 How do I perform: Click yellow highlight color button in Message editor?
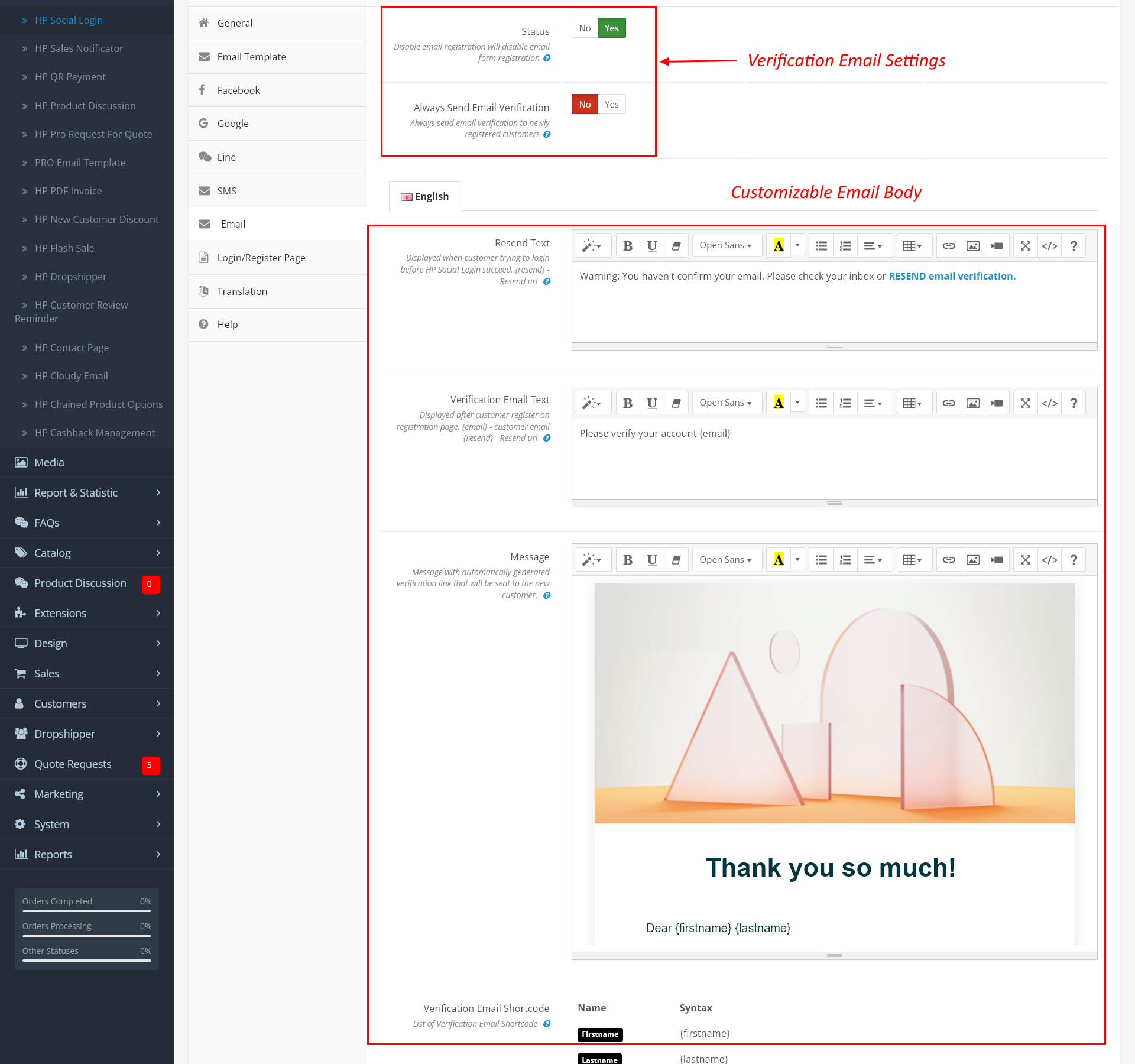779,560
